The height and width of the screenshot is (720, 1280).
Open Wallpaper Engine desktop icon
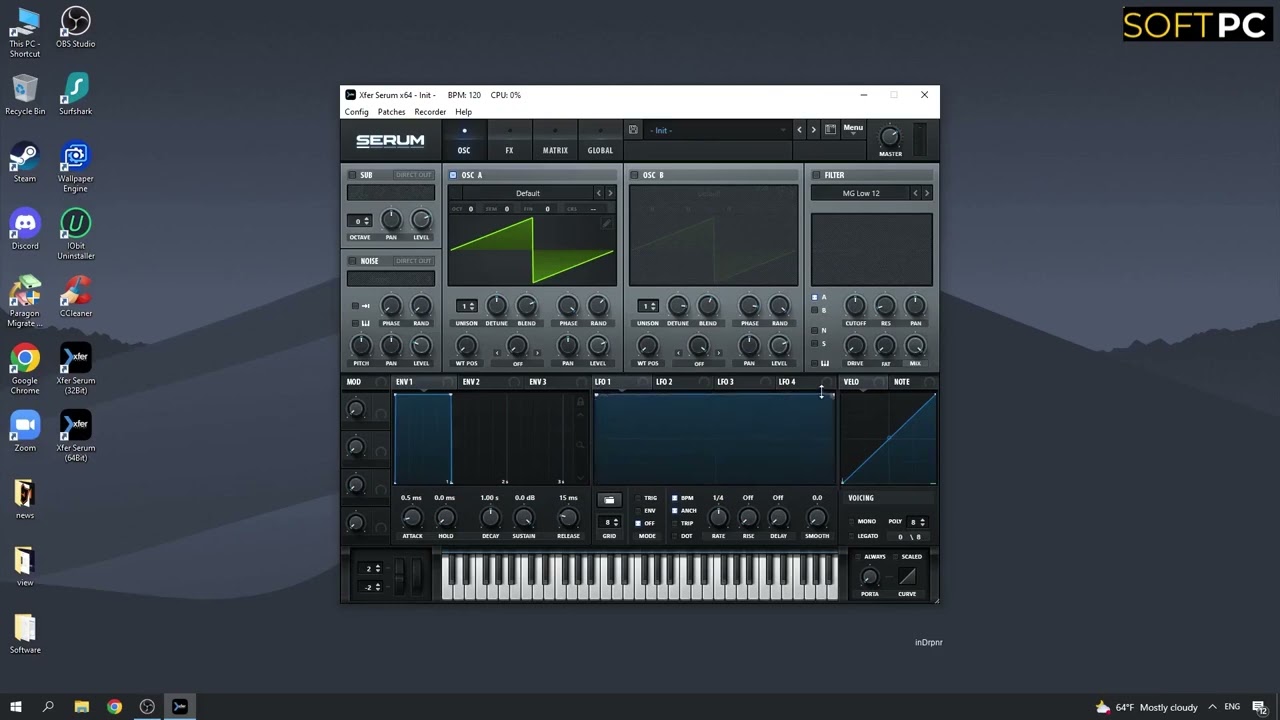click(x=75, y=167)
